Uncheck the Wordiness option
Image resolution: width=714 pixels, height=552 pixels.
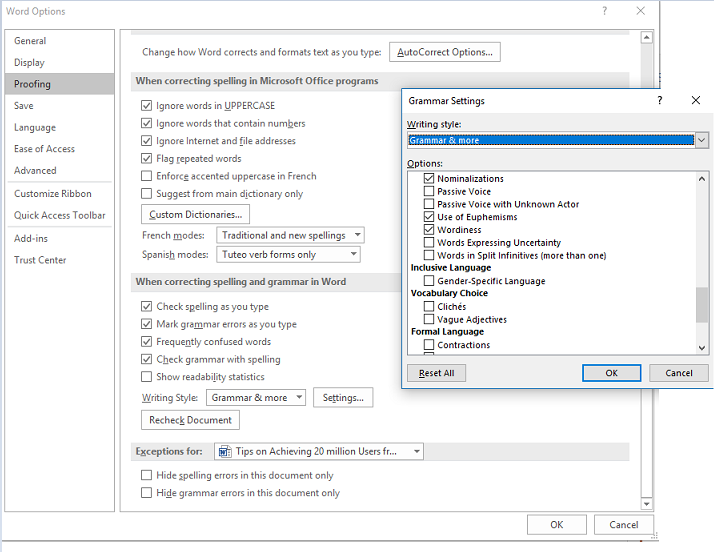429,229
